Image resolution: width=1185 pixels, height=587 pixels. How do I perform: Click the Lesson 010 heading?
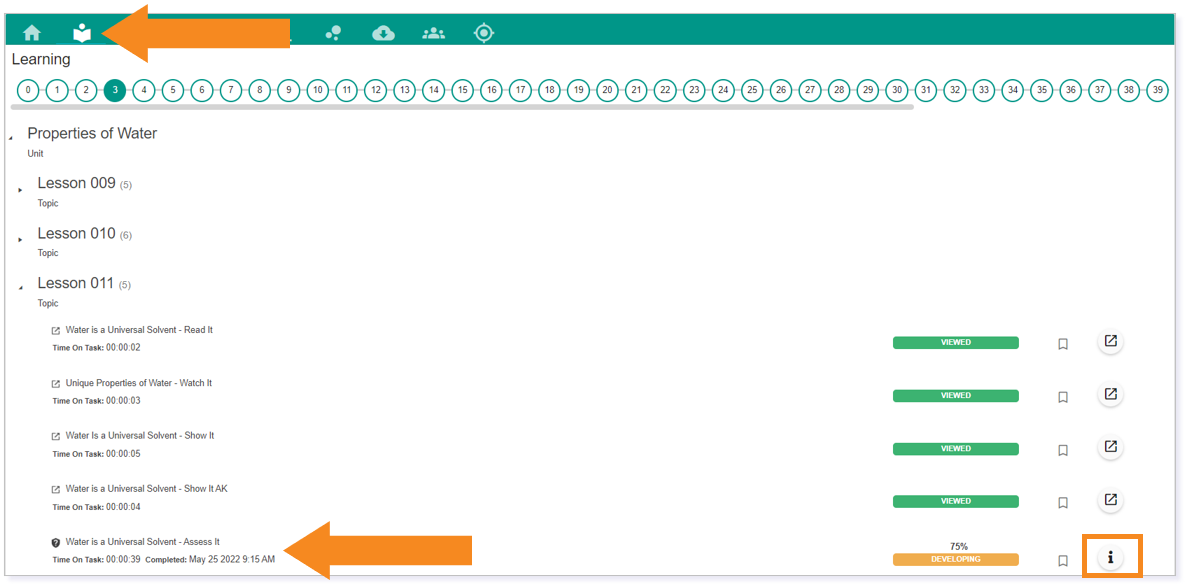(x=76, y=233)
